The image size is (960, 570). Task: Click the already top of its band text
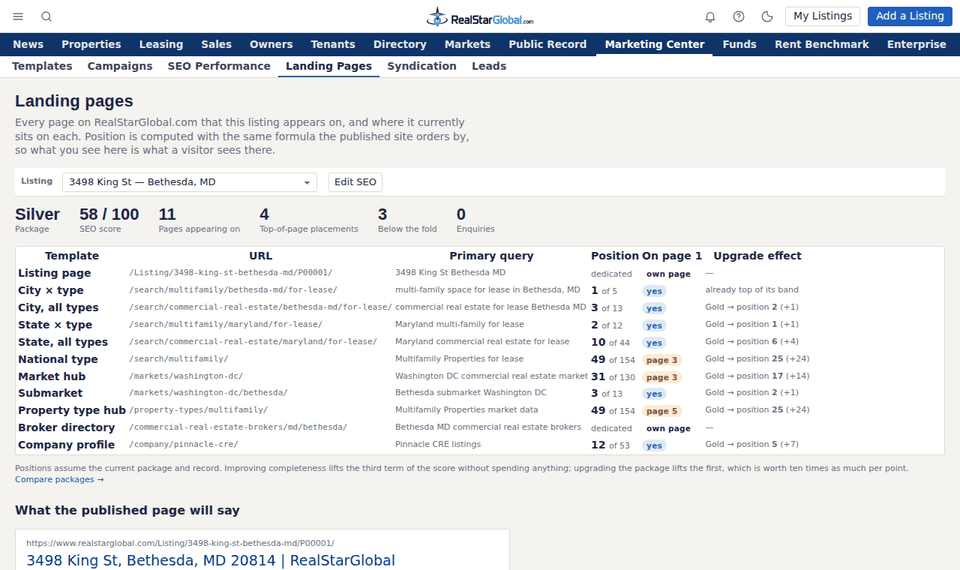click(751, 290)
